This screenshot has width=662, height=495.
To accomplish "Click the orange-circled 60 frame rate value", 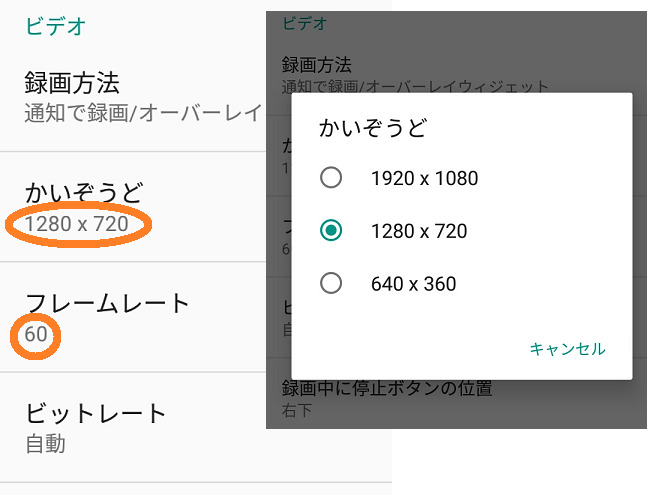I will 36,335.
